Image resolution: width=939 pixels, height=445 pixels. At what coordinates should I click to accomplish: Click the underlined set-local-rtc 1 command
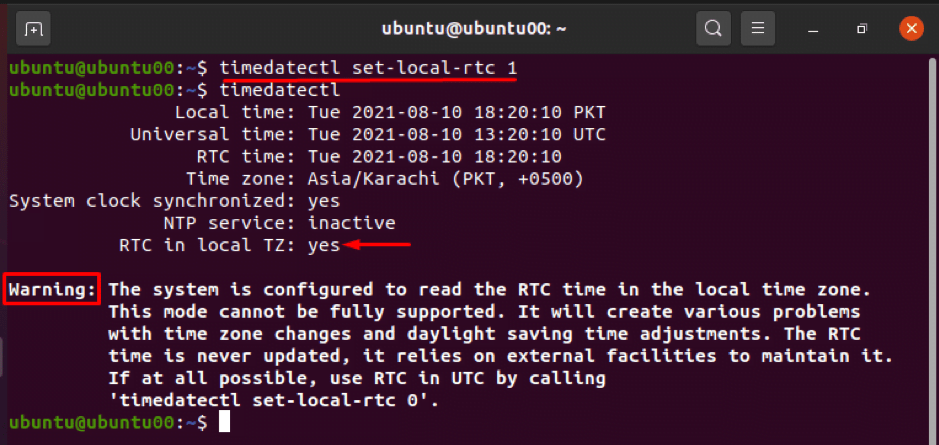[x=368, y=68]
